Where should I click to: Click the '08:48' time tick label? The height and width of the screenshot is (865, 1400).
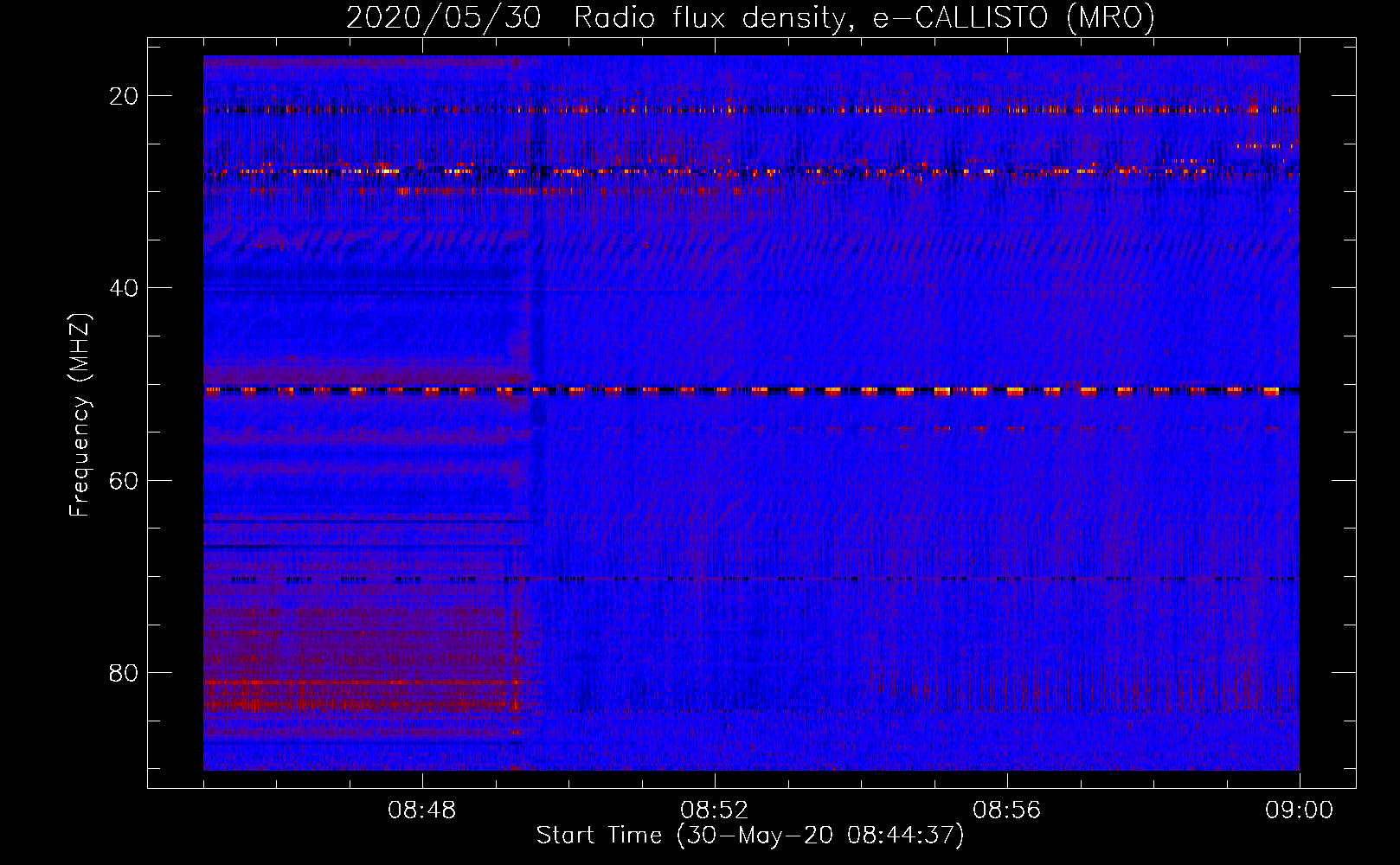point(422,811)
